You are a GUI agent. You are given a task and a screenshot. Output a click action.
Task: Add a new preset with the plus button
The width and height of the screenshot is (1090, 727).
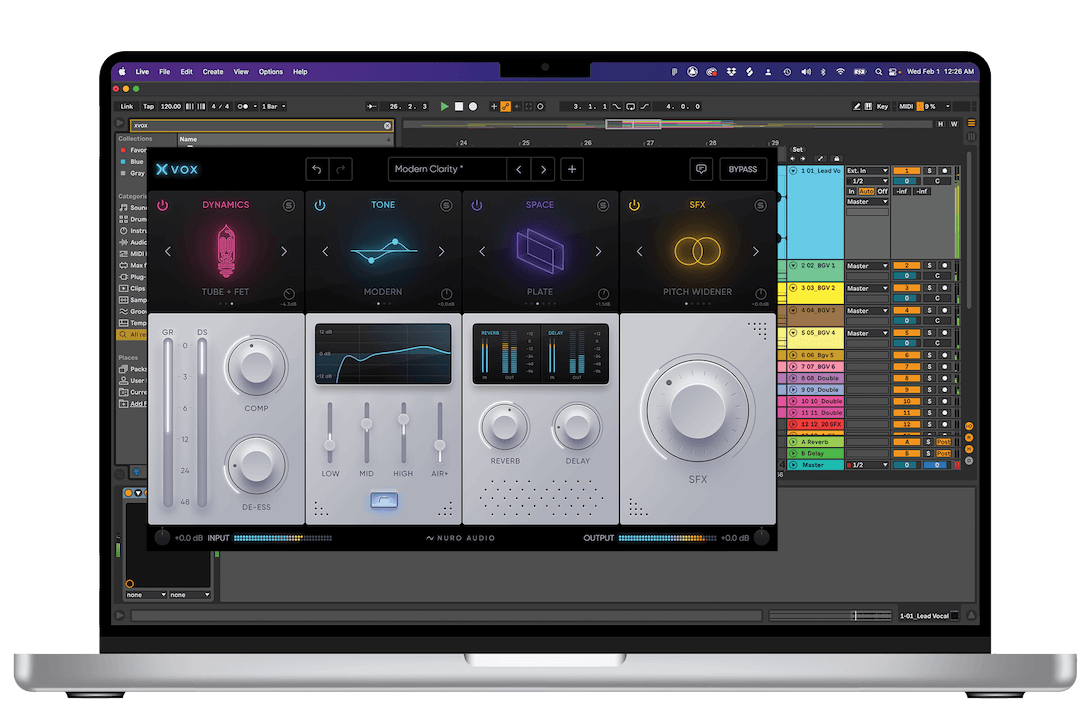click(572, 170)
